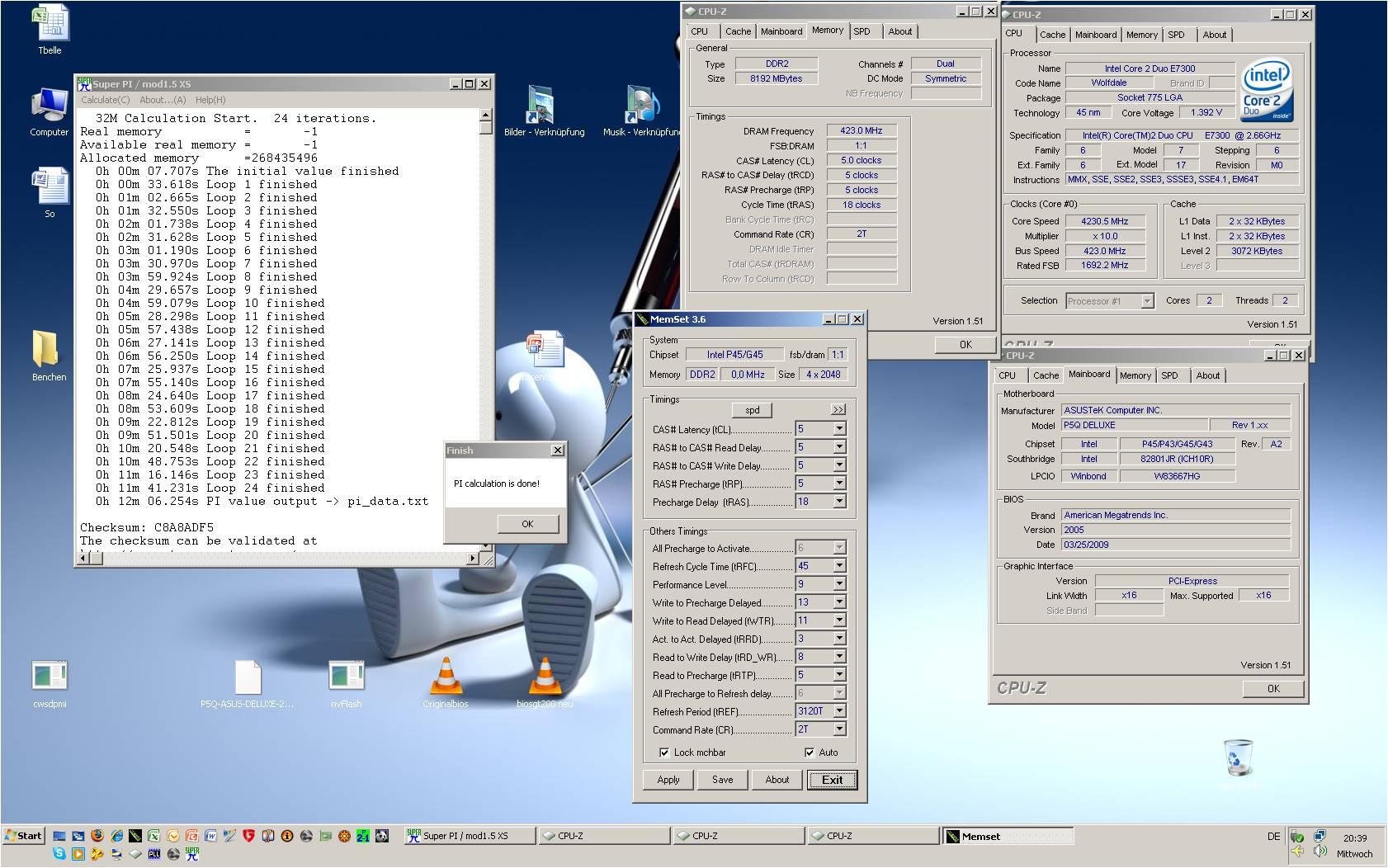Click the Start button
The image size is (1388, 868).
click(24, 836)
